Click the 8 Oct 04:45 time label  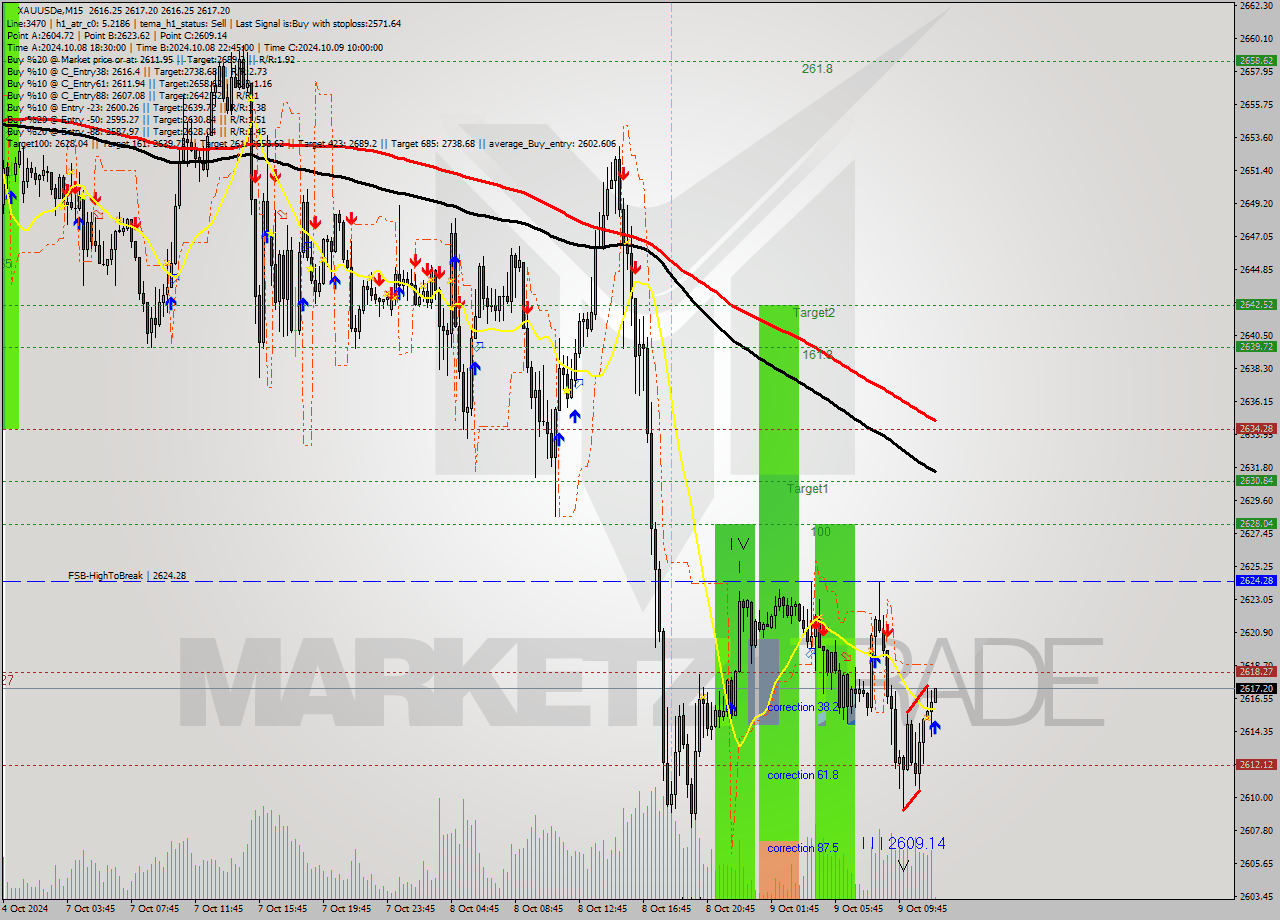click(x=474, y=909)
